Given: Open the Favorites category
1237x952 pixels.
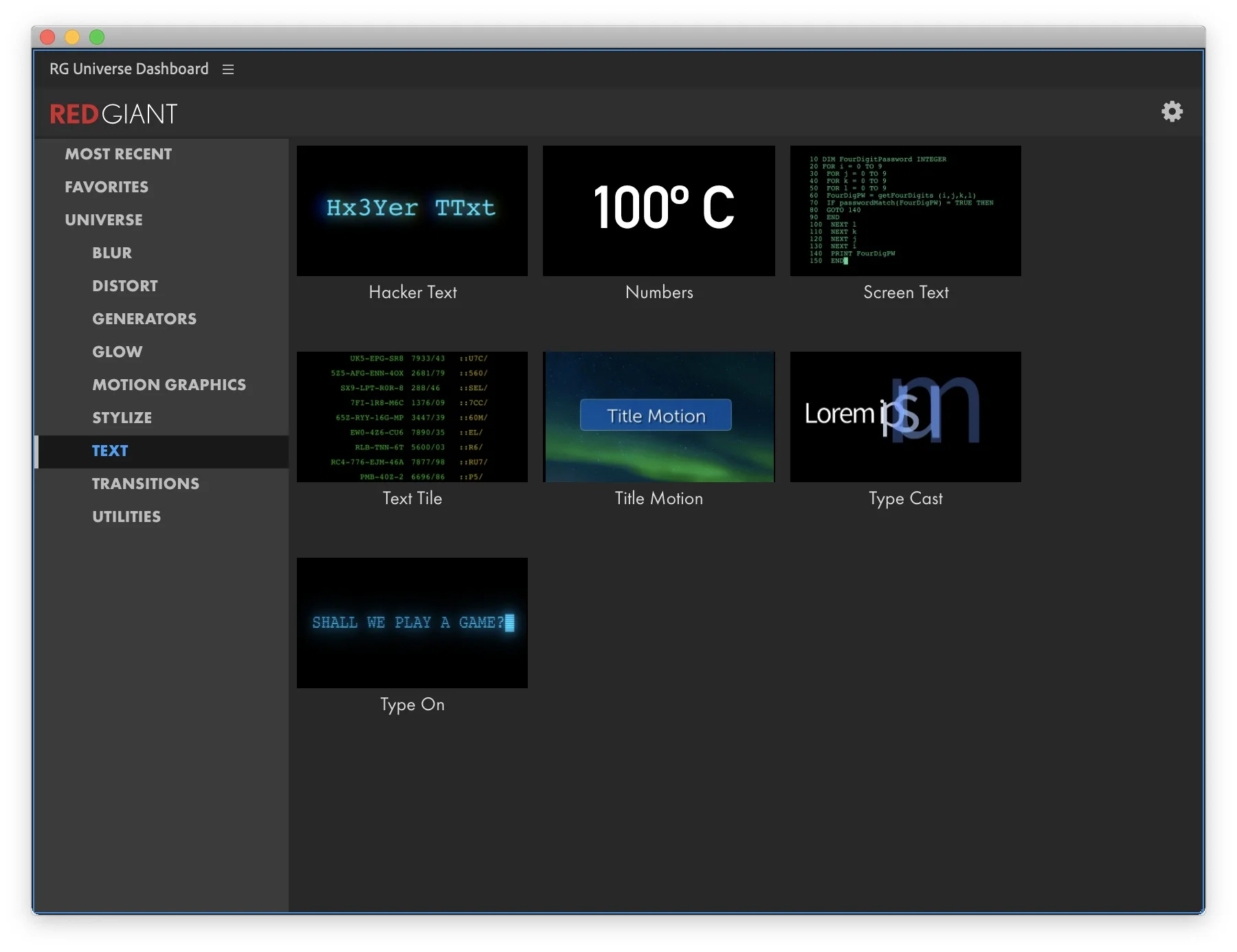Looking at the screenshot, I should pyautogui.click(x=107, y=187).
